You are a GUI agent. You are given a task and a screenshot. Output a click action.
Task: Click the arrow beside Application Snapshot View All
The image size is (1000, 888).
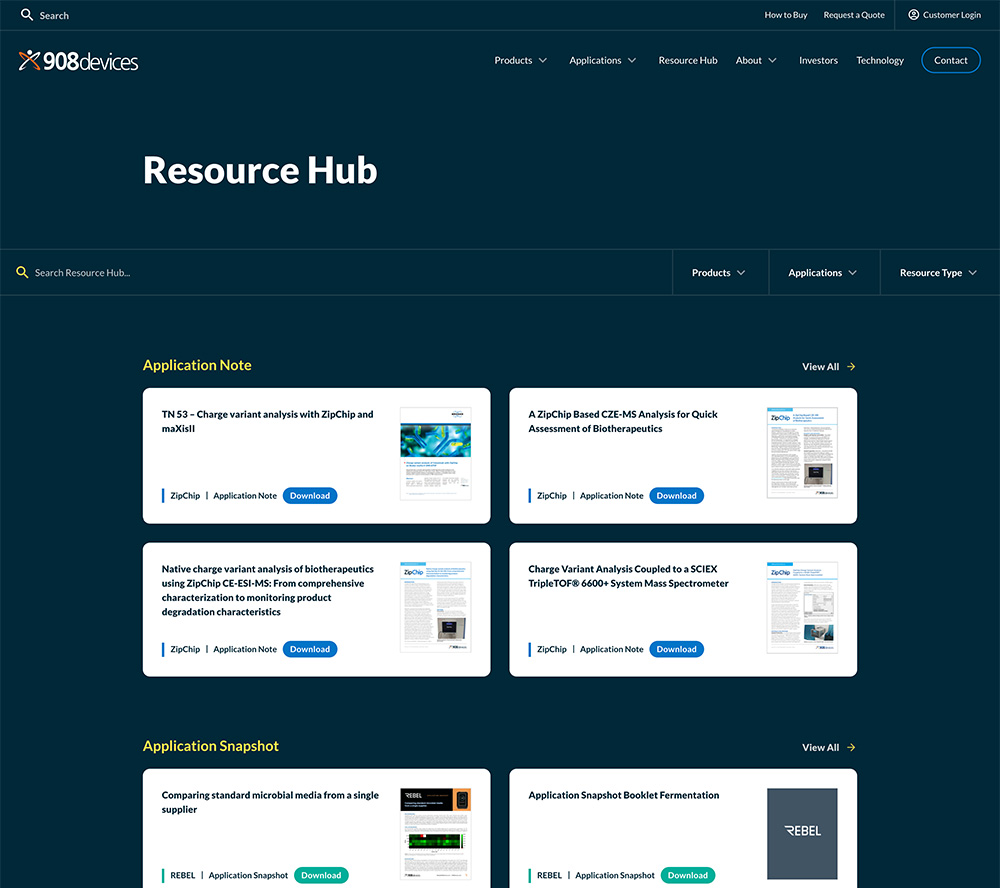point(851,748)
